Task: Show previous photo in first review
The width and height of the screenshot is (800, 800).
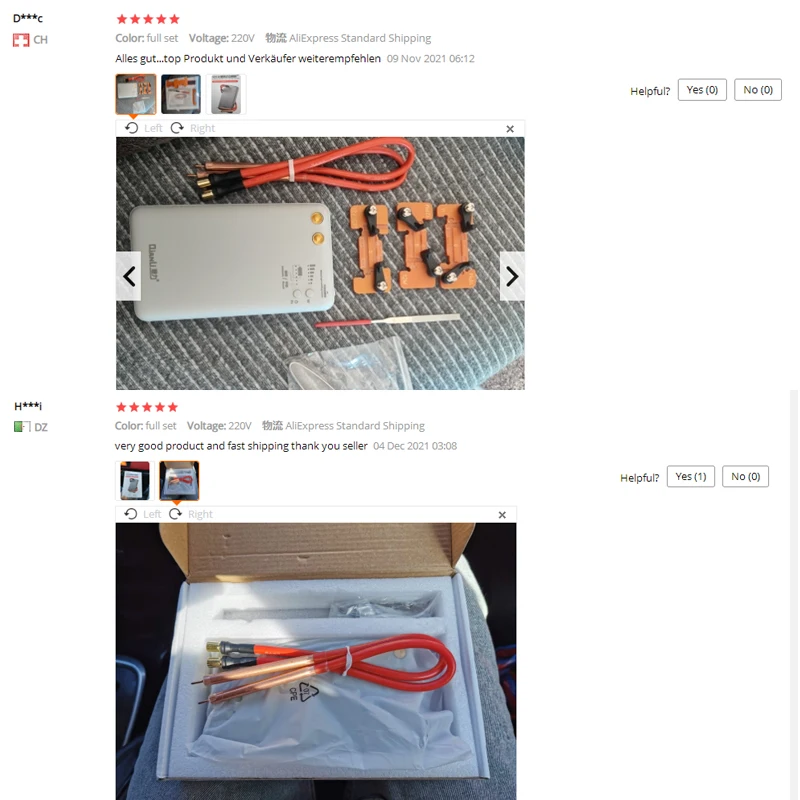Action: tap(129, 276)
